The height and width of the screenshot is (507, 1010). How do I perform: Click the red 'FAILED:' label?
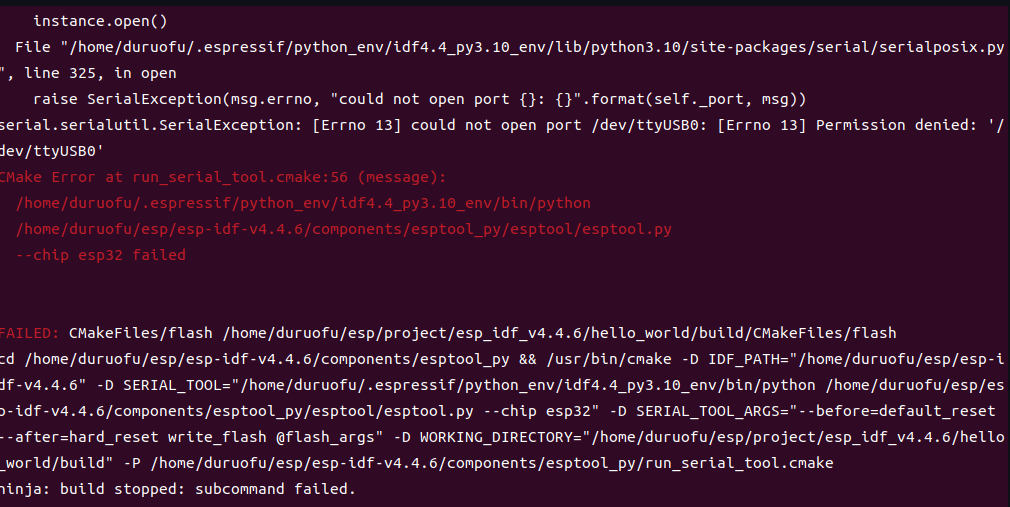(30, 333)
